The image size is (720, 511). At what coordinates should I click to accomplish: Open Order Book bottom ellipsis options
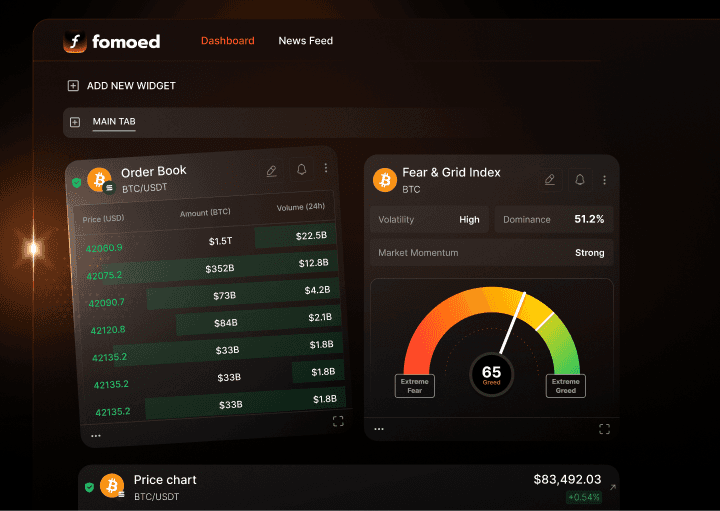96,436
